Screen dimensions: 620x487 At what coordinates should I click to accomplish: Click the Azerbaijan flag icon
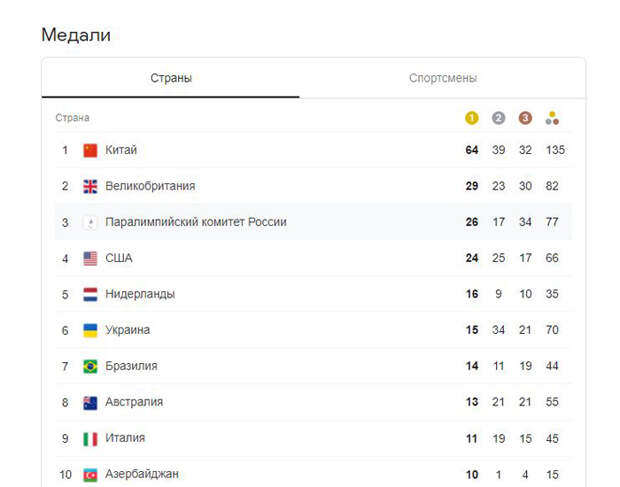[x=90, y=475]
